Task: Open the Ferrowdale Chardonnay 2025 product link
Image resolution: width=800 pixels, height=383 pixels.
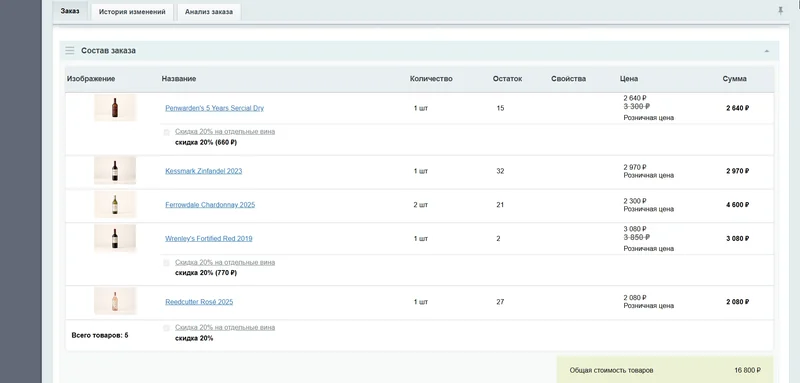Action: [210, 205]
